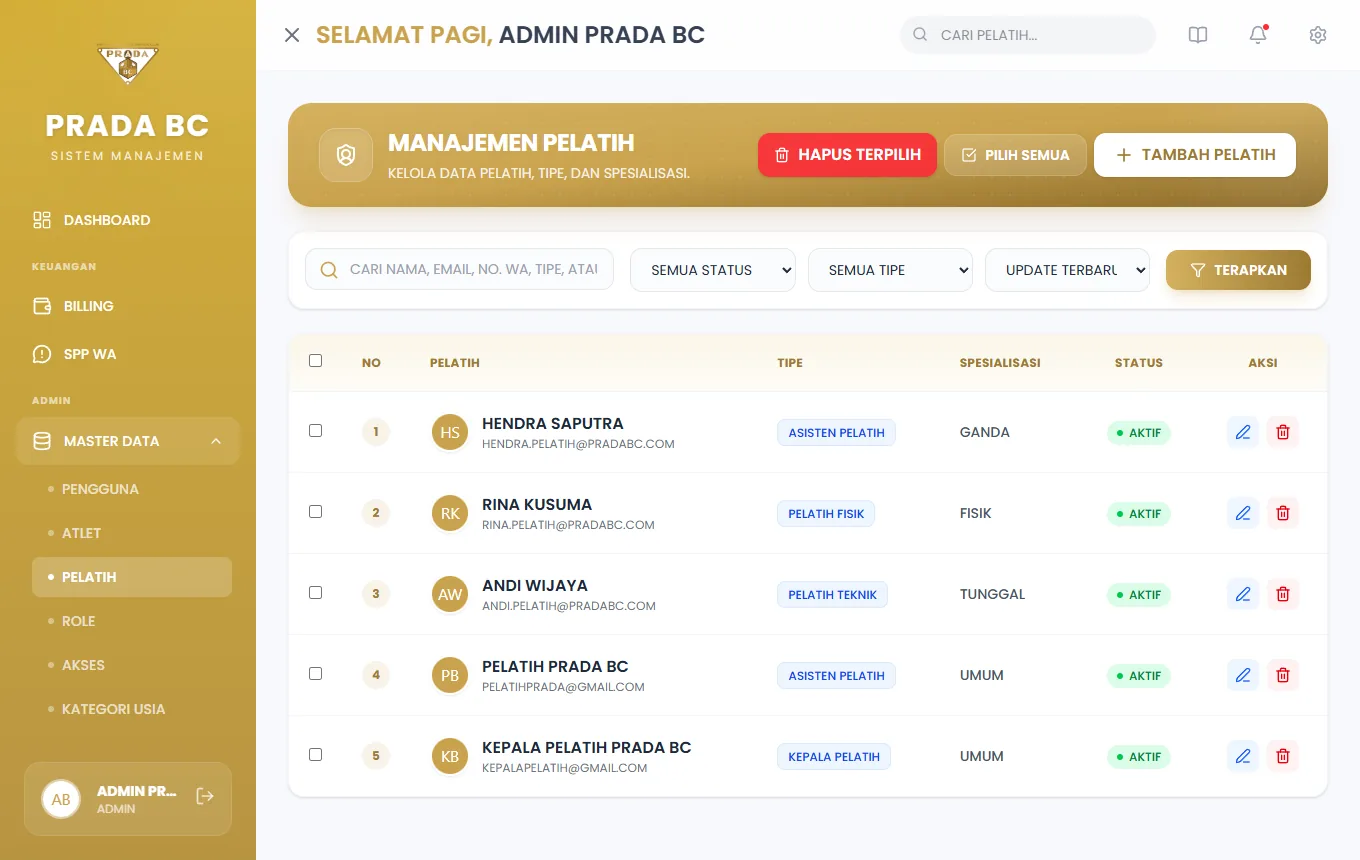Click the Pilih Semua button

pyautogui.click(x=1015, y=155)
